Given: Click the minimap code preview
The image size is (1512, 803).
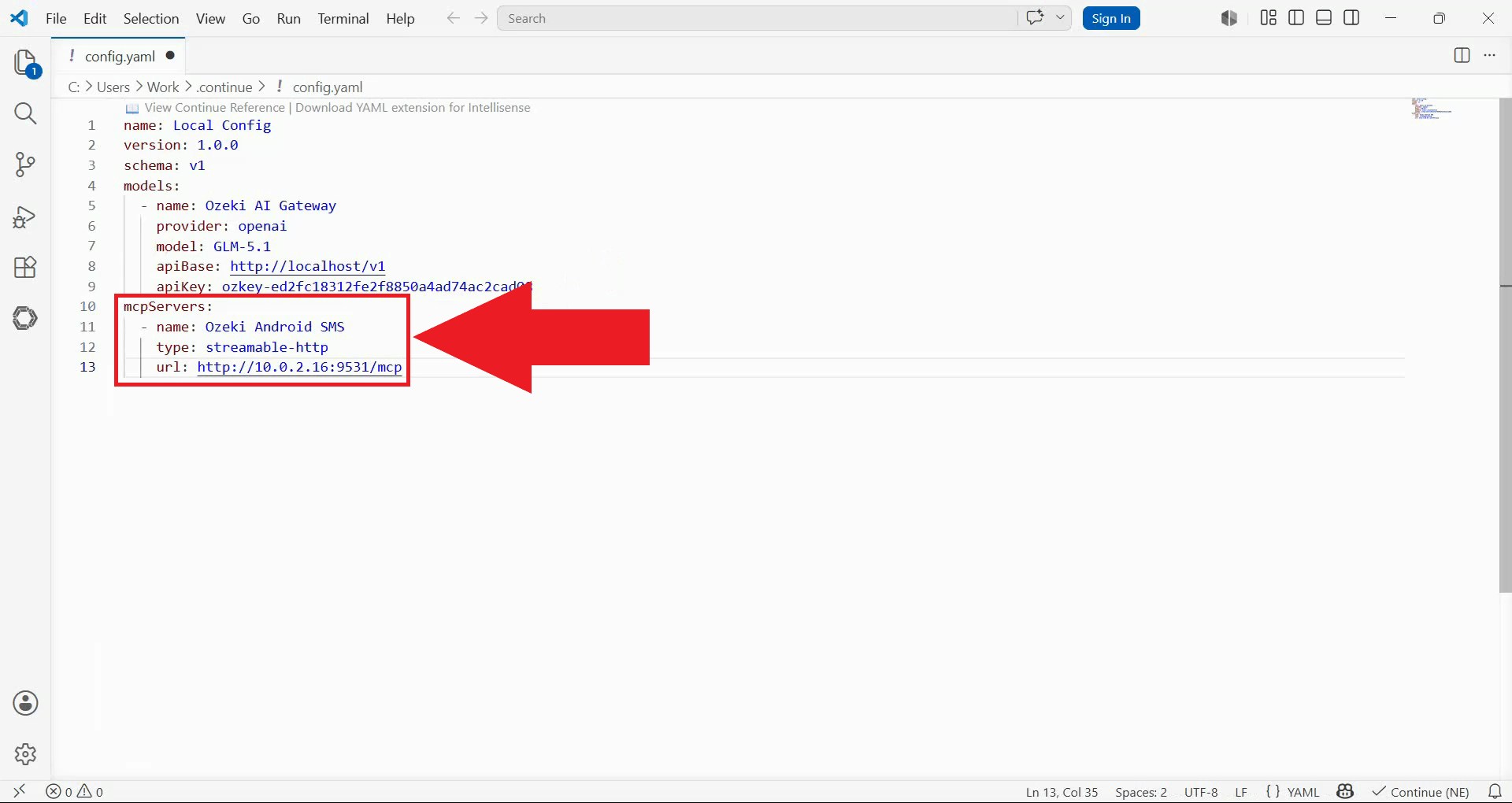Looking at the screenshot, I should coord(1432,109).
